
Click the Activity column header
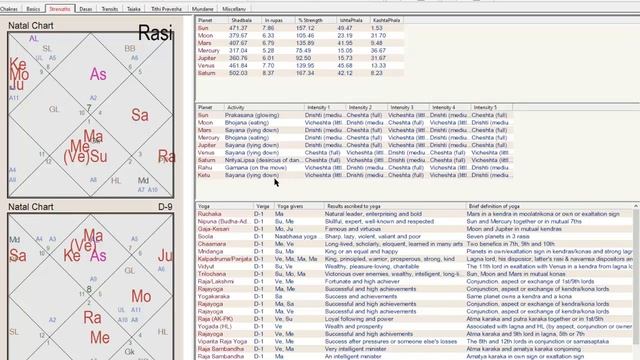[x=264, y=107]
